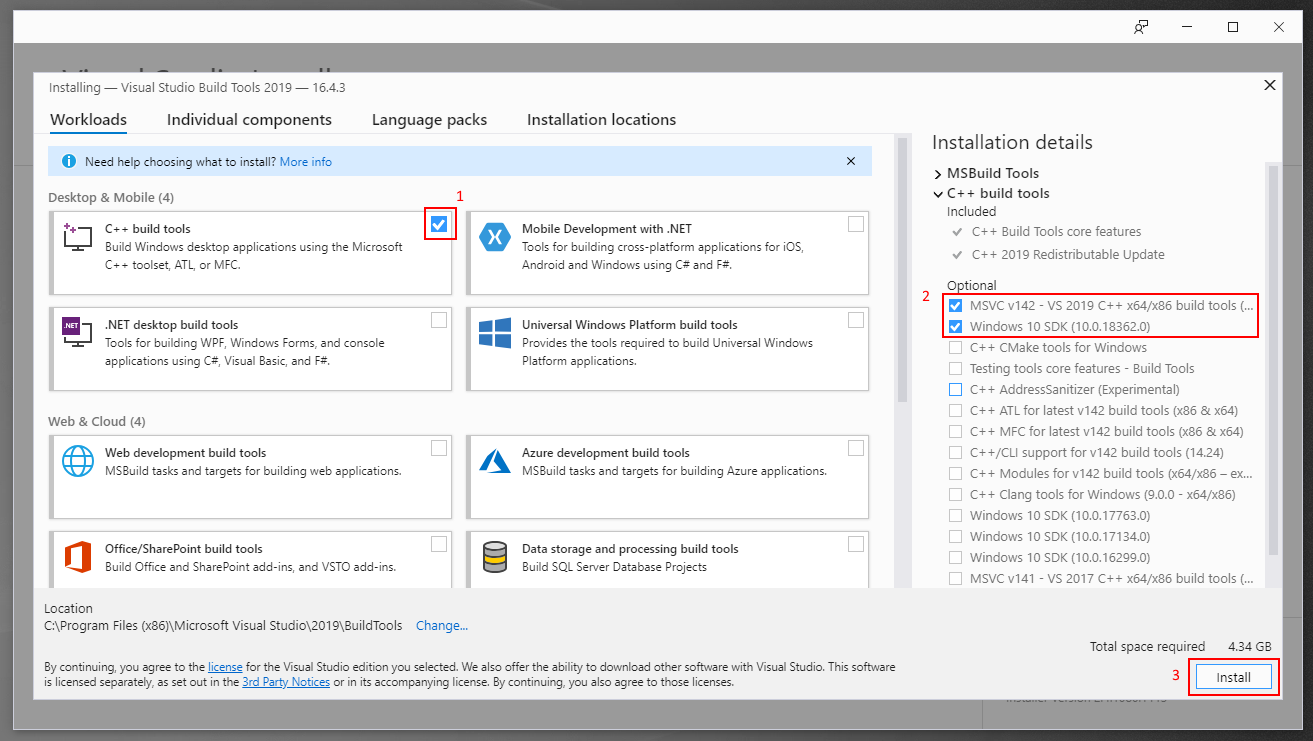Image resolution: width=1313 pixels, height=741 pixels.
Task: Enable C++ Clang tools for Windows option
Action: [956, 495]
